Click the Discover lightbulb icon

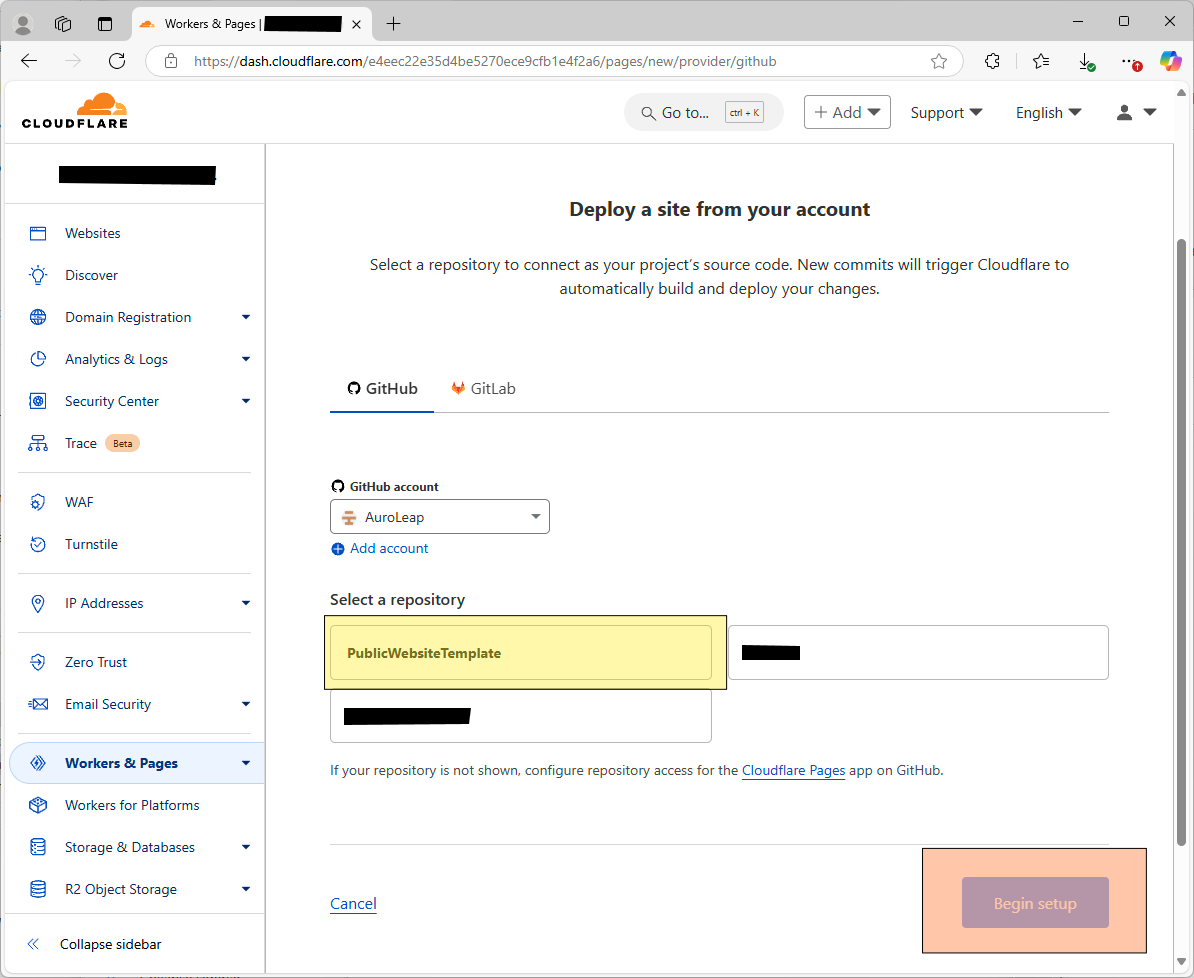tap(38, 275)
